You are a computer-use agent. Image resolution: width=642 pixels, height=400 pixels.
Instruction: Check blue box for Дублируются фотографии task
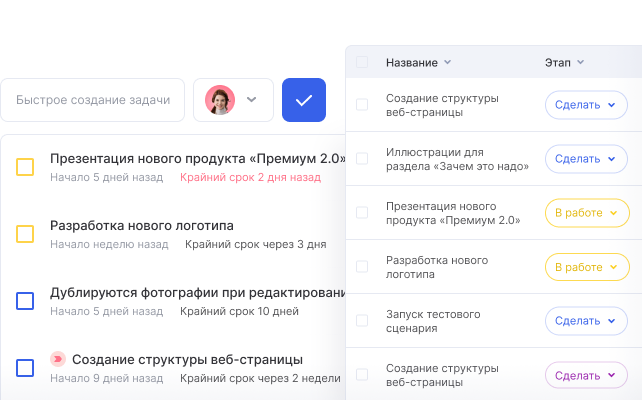tap(25, 301)
